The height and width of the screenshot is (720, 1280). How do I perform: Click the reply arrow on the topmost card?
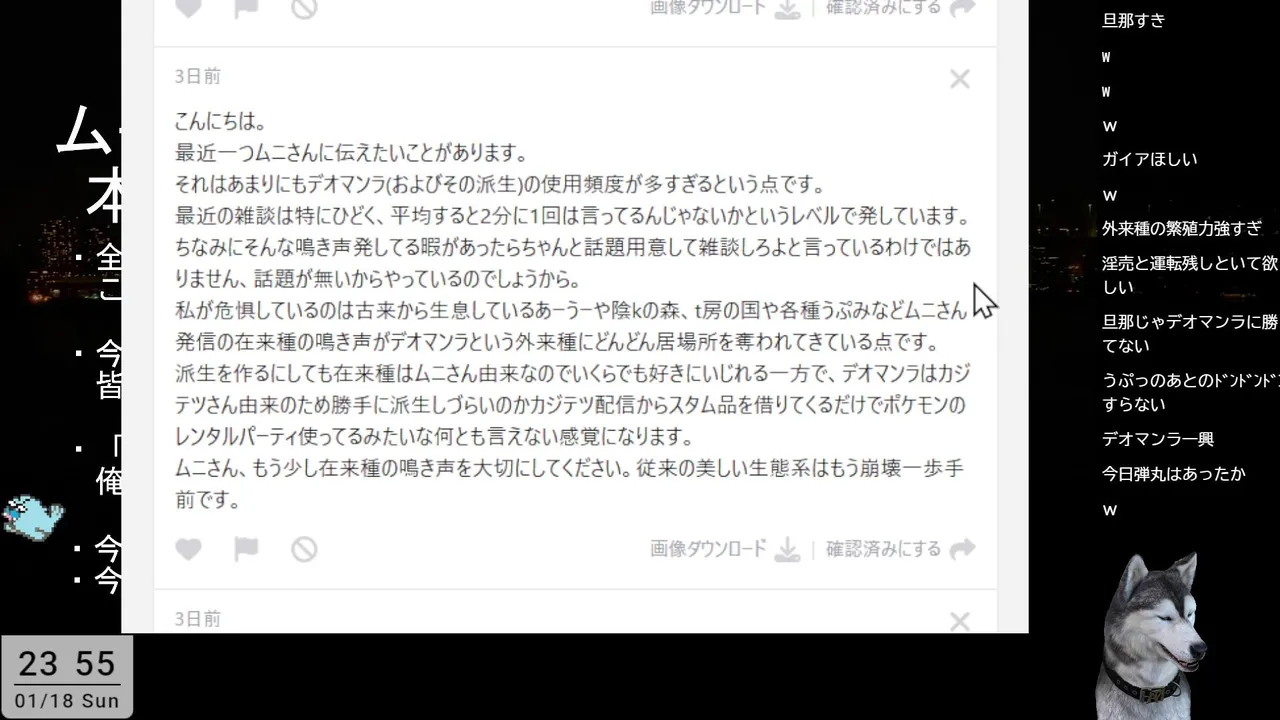(x=962, y=8)
